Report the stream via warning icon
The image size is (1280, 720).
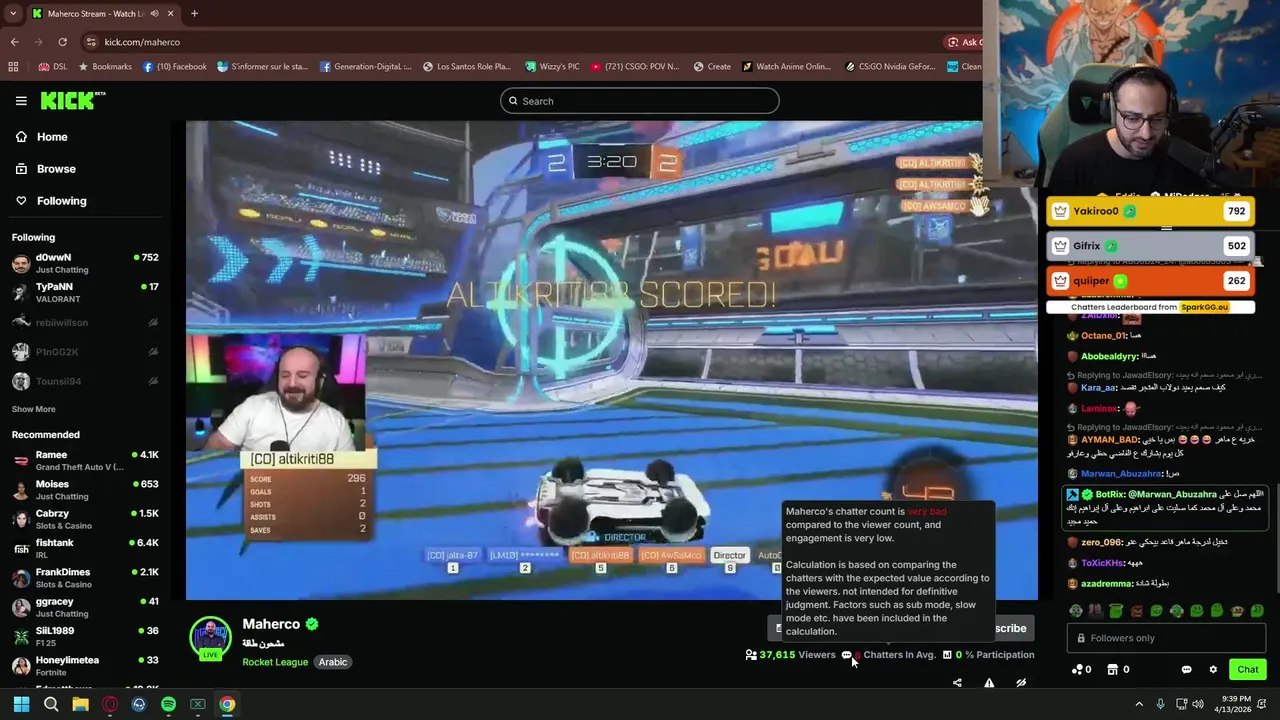pos(989,683)
